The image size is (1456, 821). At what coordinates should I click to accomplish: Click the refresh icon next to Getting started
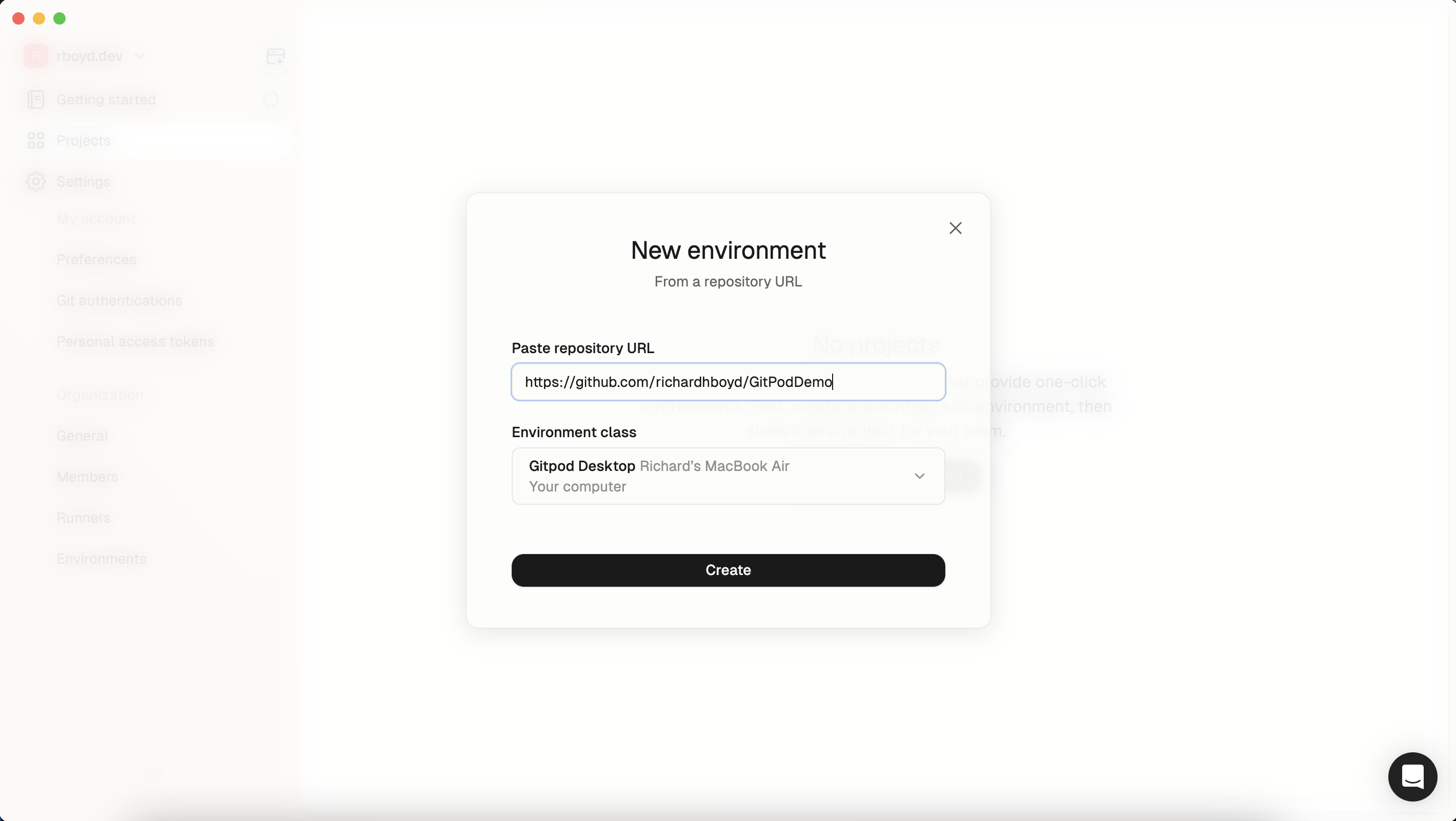coord(271,99)
